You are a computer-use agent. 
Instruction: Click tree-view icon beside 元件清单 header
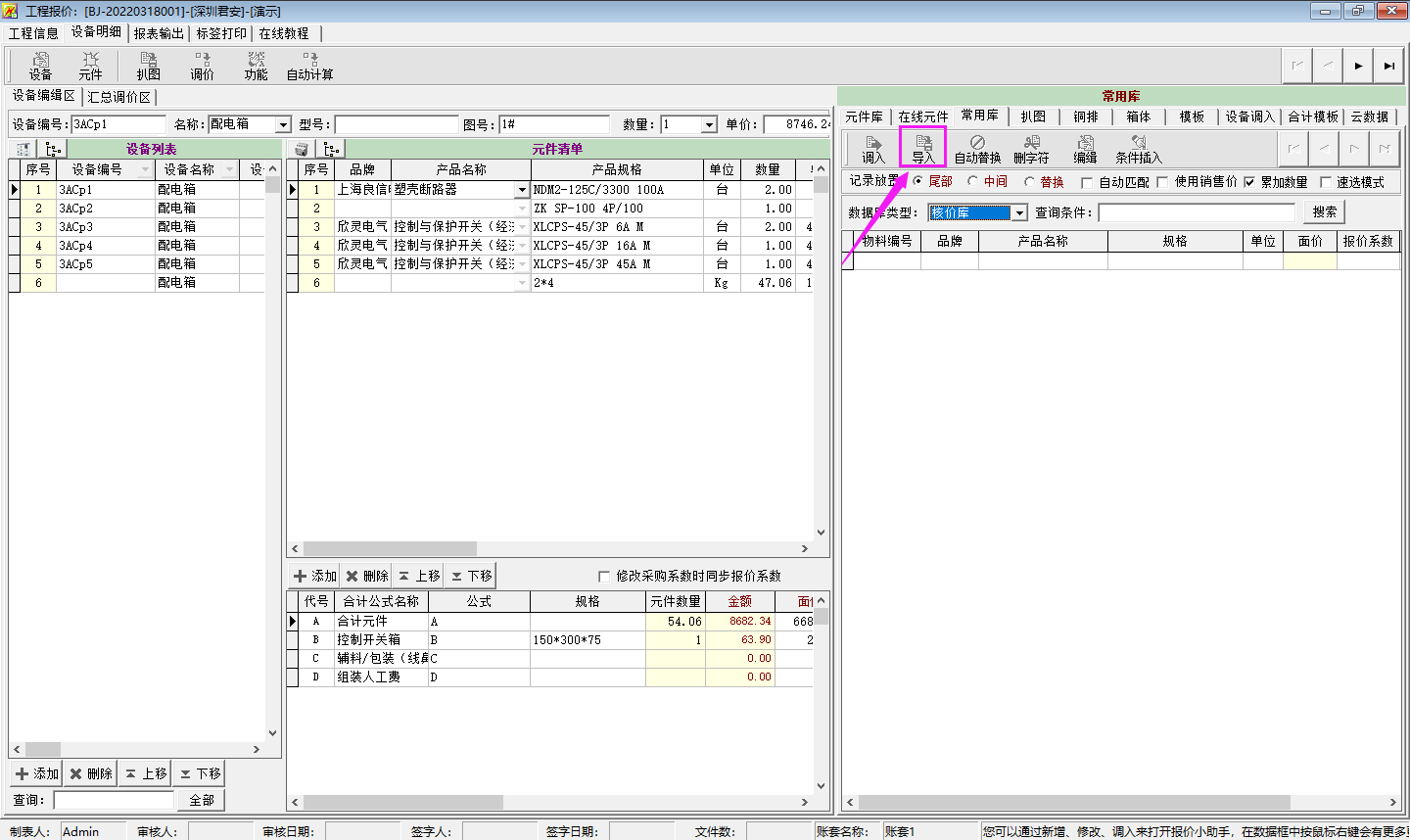click(332, 149)
